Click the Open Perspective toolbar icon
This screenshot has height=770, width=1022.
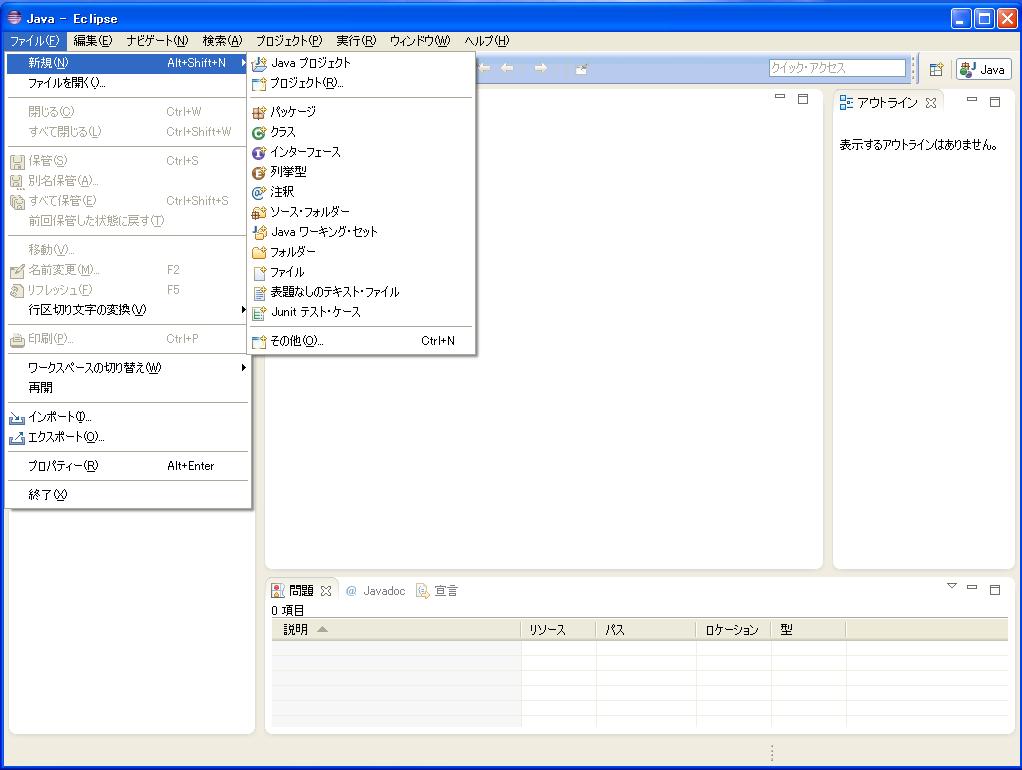pyautogui.click(x=936, y=69)
